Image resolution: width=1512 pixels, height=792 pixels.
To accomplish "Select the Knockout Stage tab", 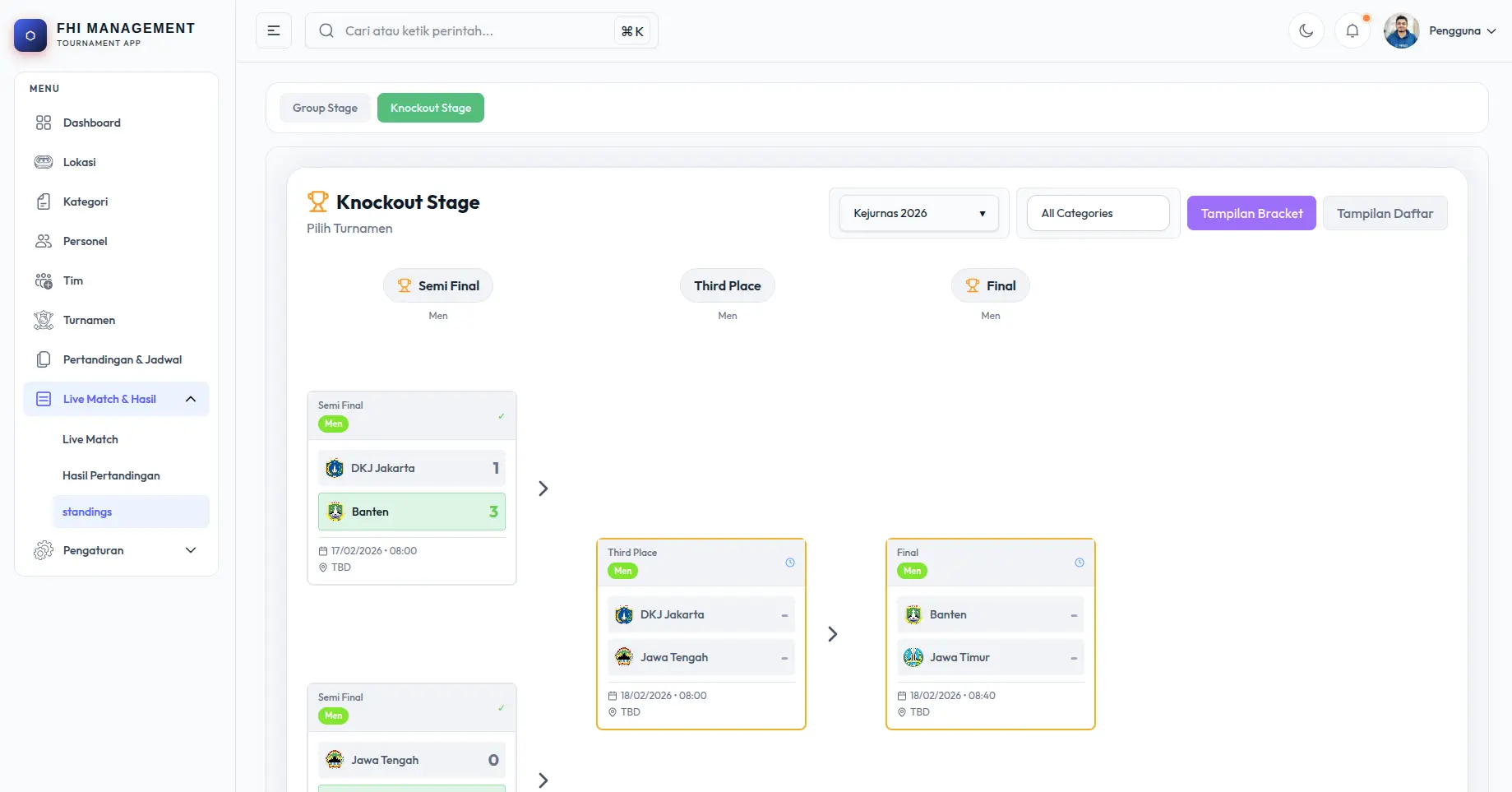I will pyautogui.click(x=430, y=108).
